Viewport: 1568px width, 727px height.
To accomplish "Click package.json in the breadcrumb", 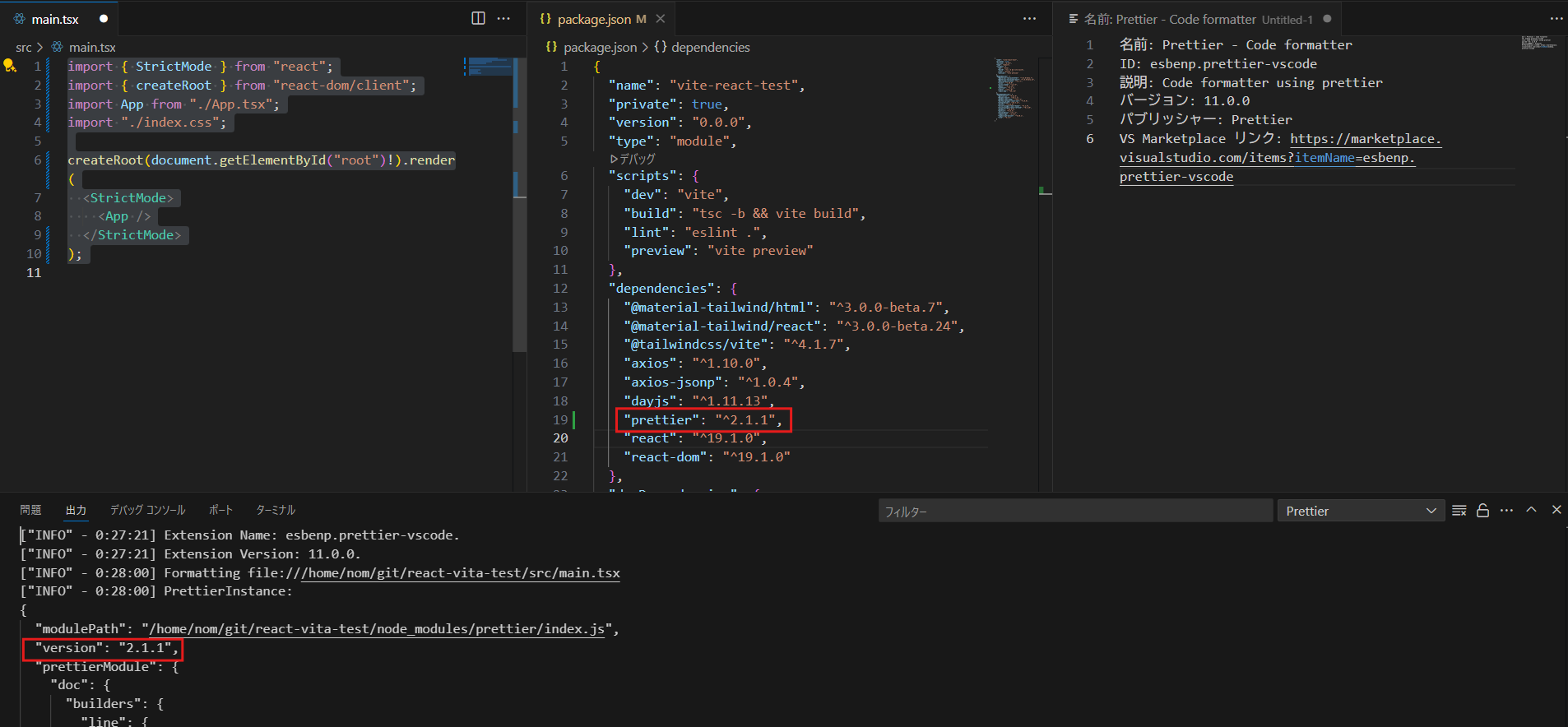I will tap(601, 47).
